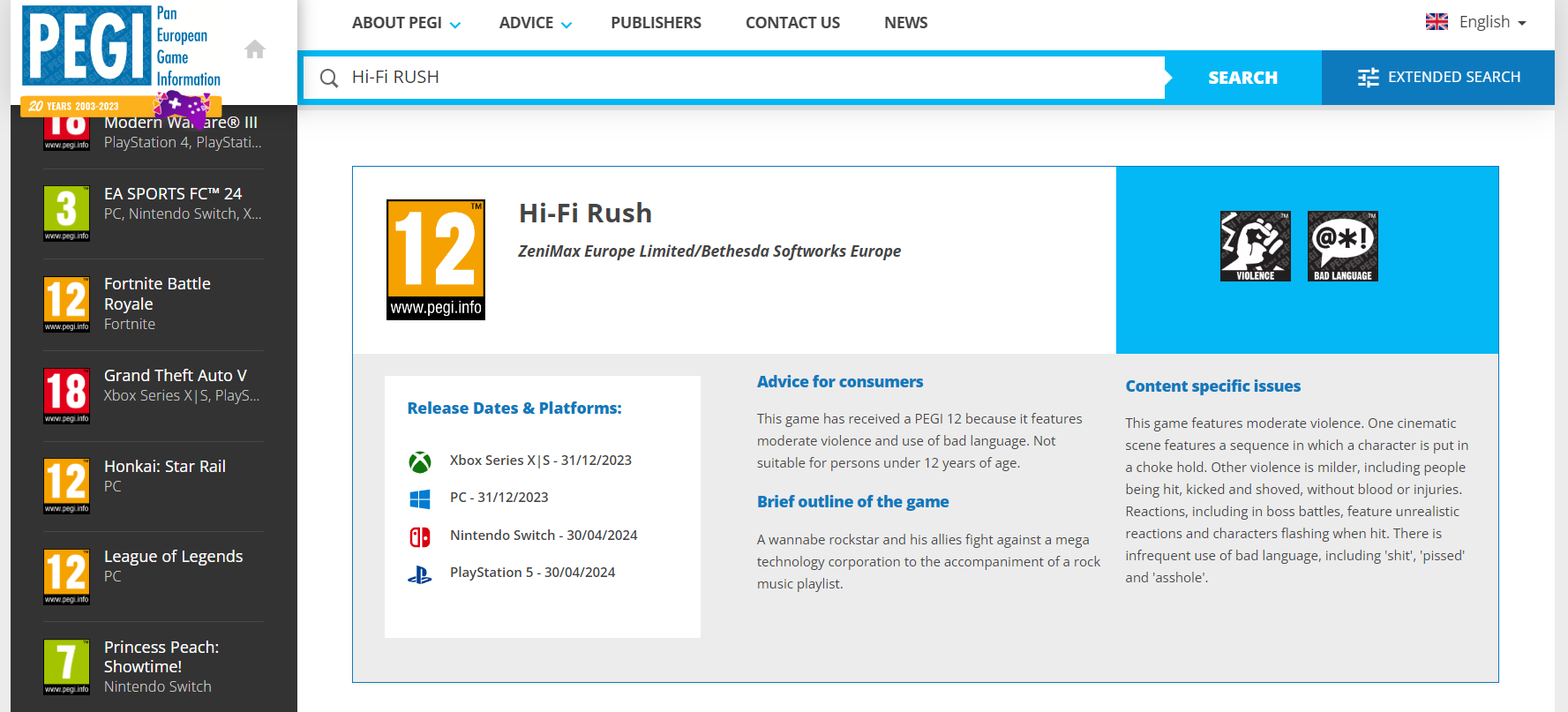The height and width of the screenshot is (712, 1568).
Task: Click the PlayStation platform icon
Action: click(x=420, y=574)
